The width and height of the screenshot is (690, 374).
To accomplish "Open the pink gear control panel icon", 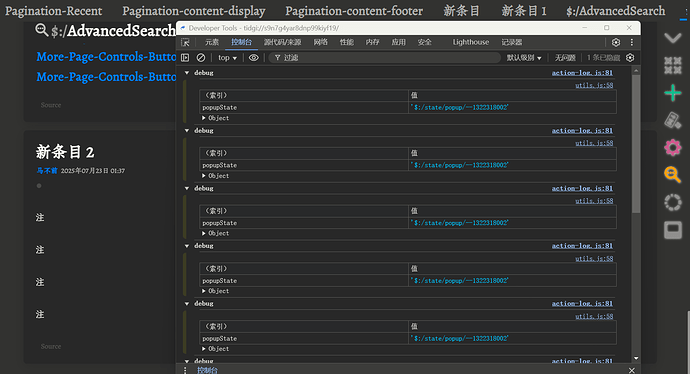I will (673, 147).
